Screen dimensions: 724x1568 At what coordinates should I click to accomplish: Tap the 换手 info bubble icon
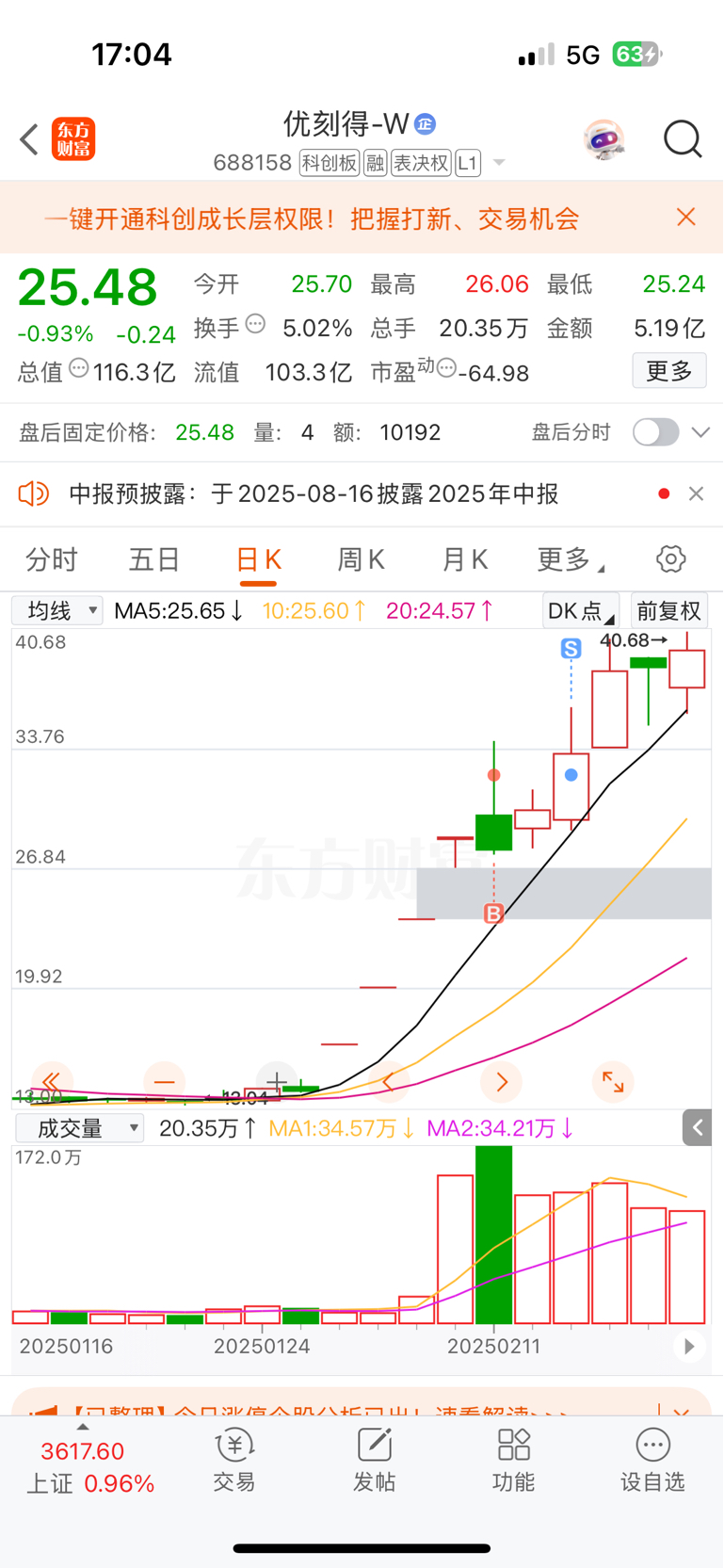point(255,324)
